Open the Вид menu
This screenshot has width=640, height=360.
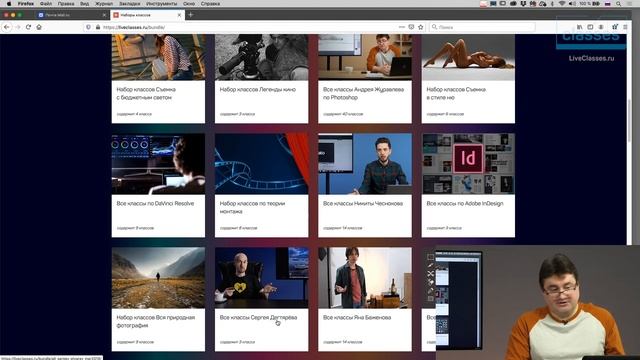point(84,4)
